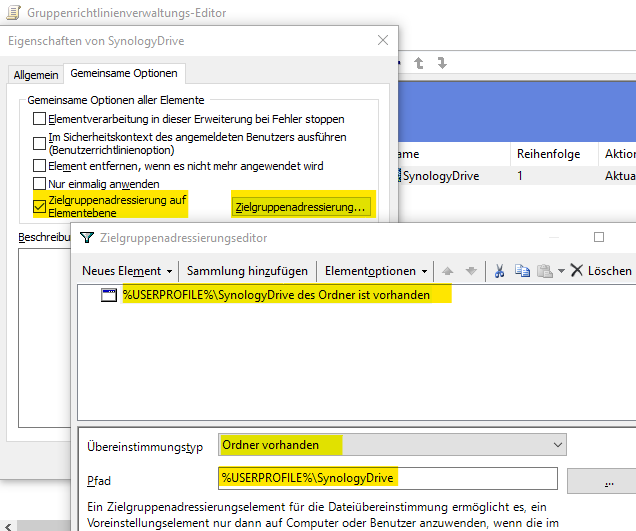
Task: Open the paste options dropdown arrow
Action: pyautogui.click(x=561, y=271)
